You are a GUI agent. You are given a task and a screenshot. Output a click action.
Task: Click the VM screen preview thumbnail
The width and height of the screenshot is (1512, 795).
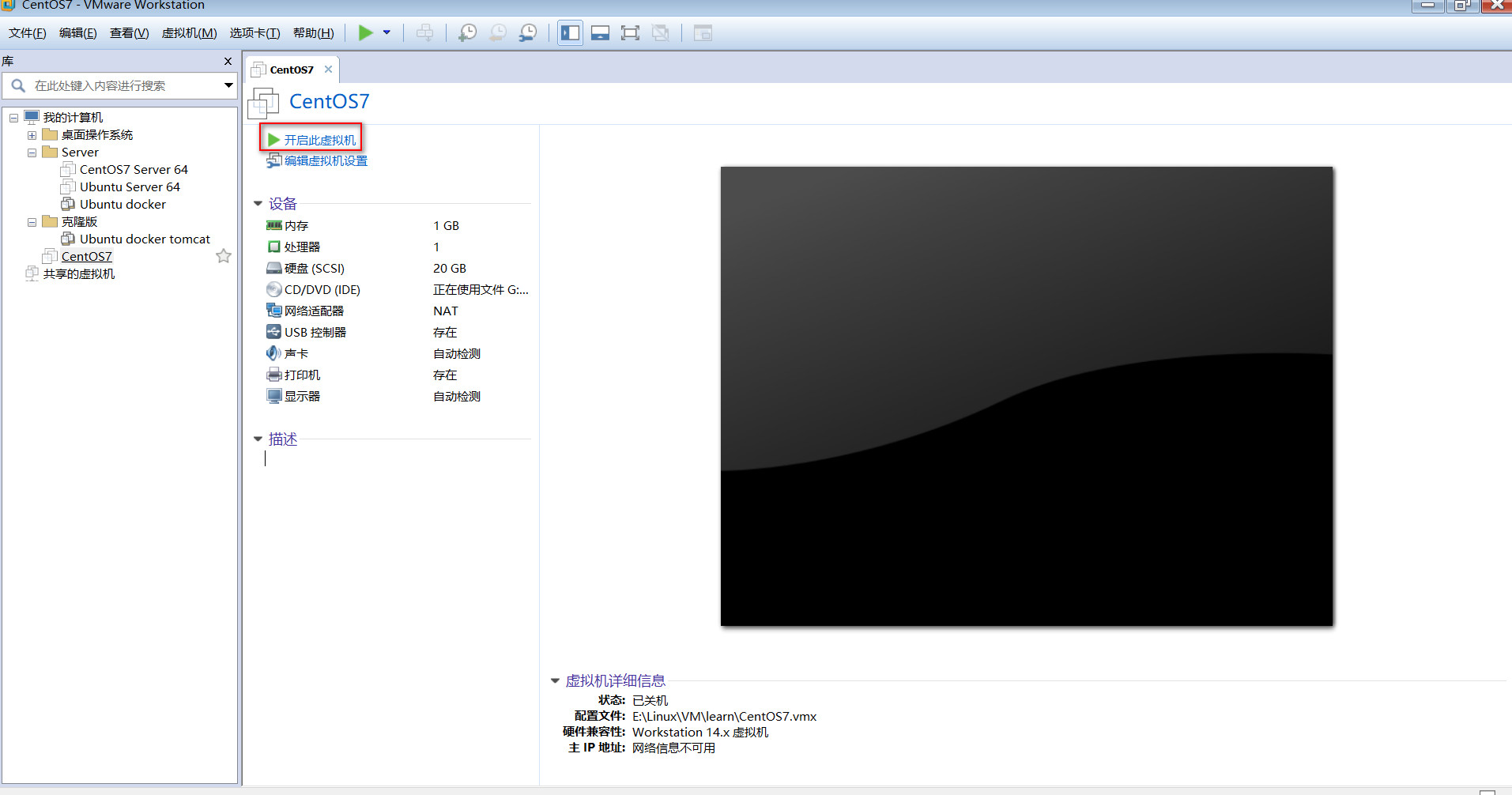pyautogui.click(x=1027, y=396)
